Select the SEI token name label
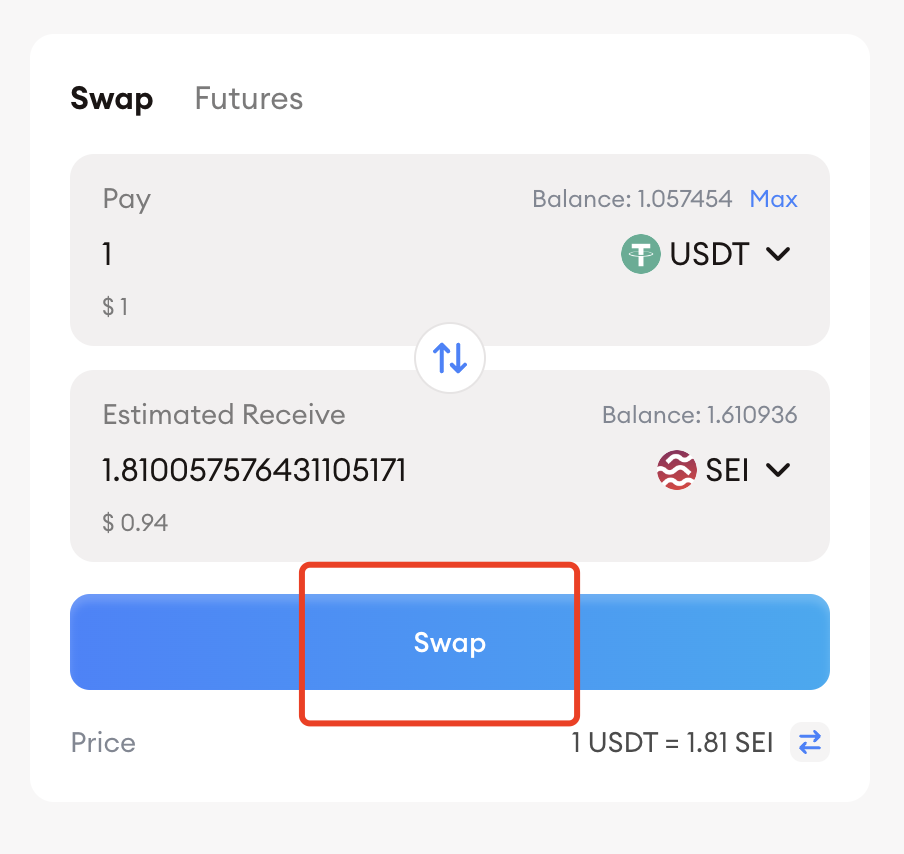 coord(727,469)
